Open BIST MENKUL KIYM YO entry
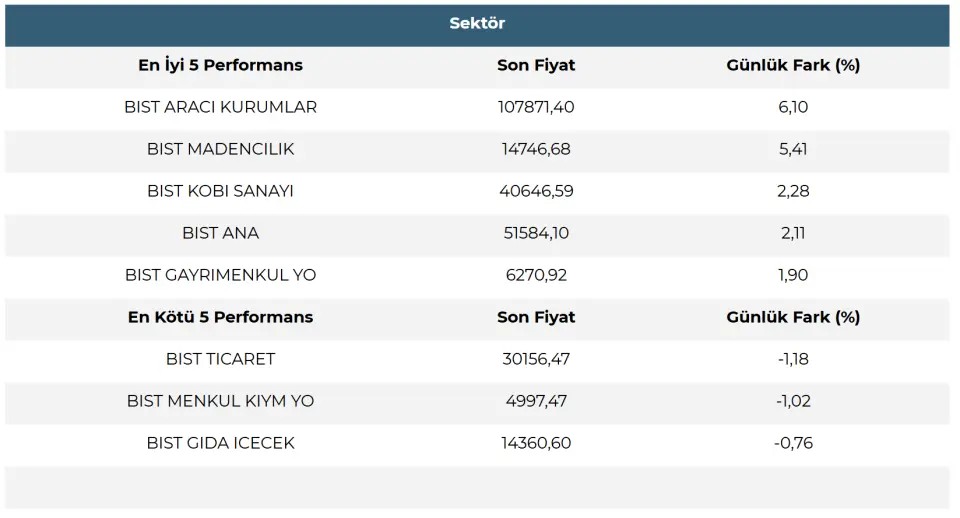Screen dimensions: 960x518 click(x=220, y=401)
